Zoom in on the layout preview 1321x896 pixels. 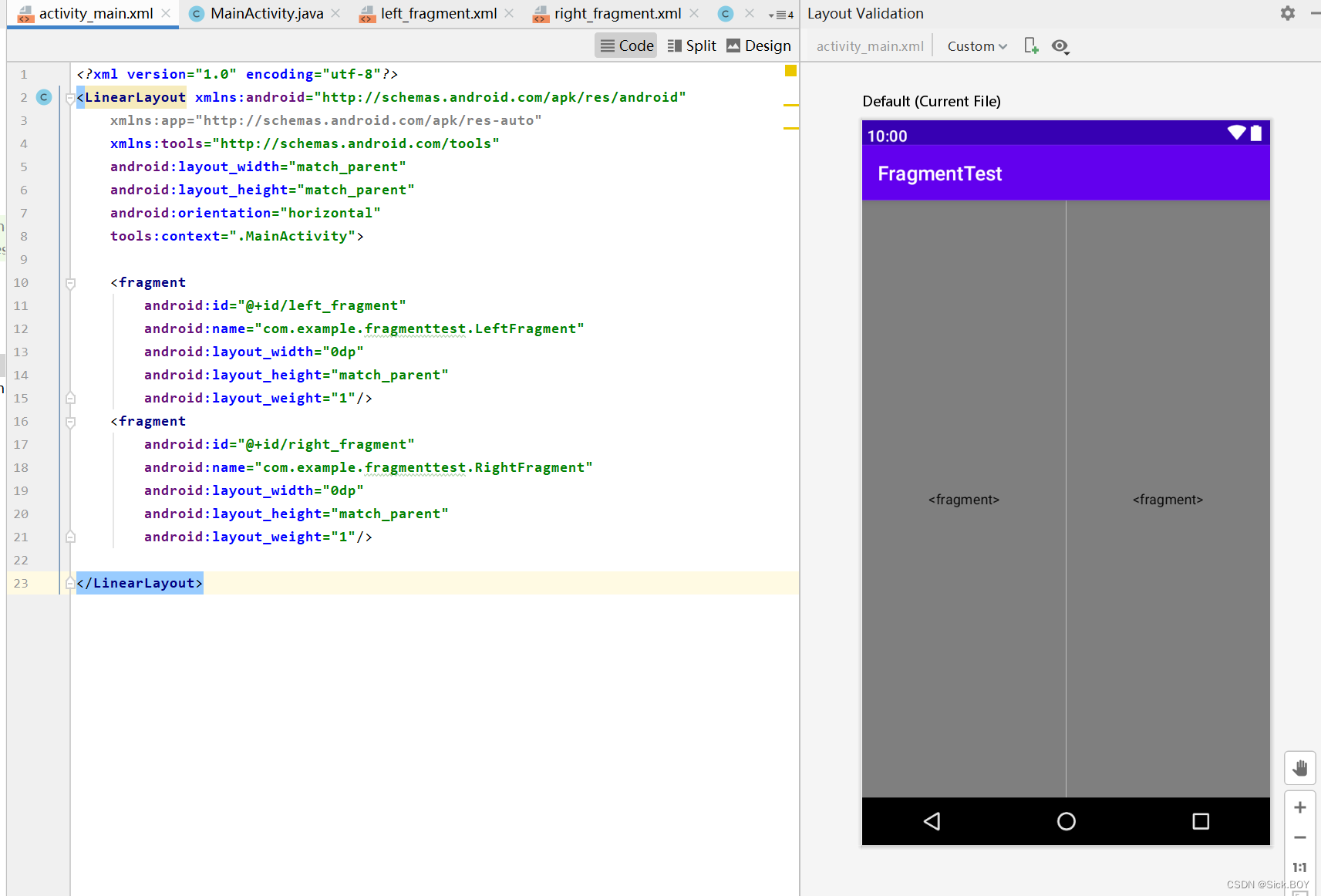tap(1299, 807)
